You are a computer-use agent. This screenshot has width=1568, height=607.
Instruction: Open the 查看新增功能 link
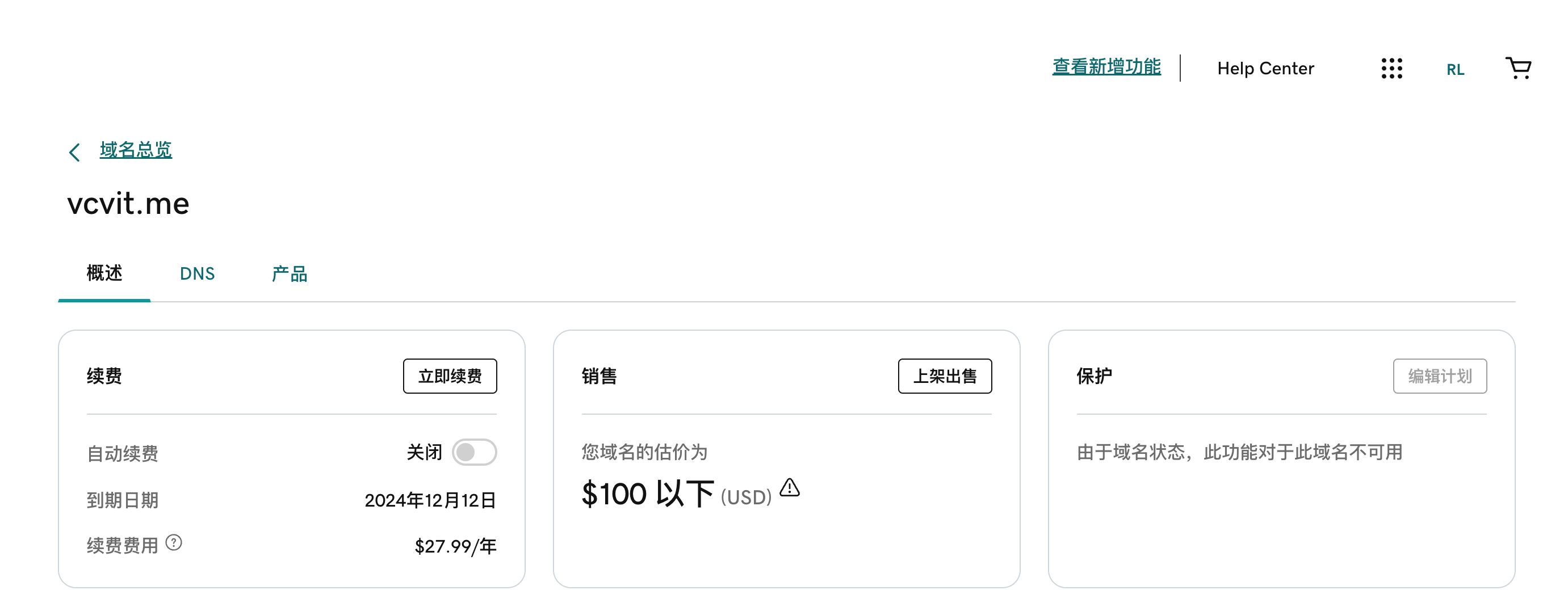1106,67
